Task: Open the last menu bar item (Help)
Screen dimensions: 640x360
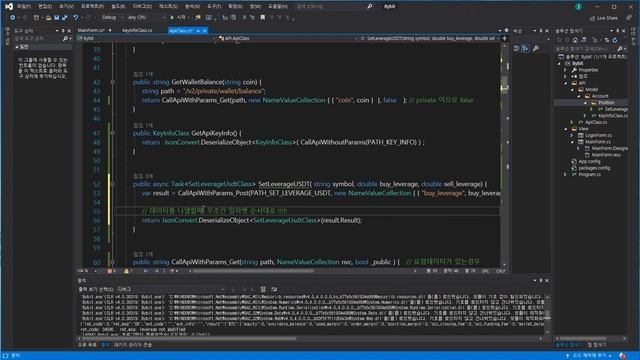Action: coord(278,6)
